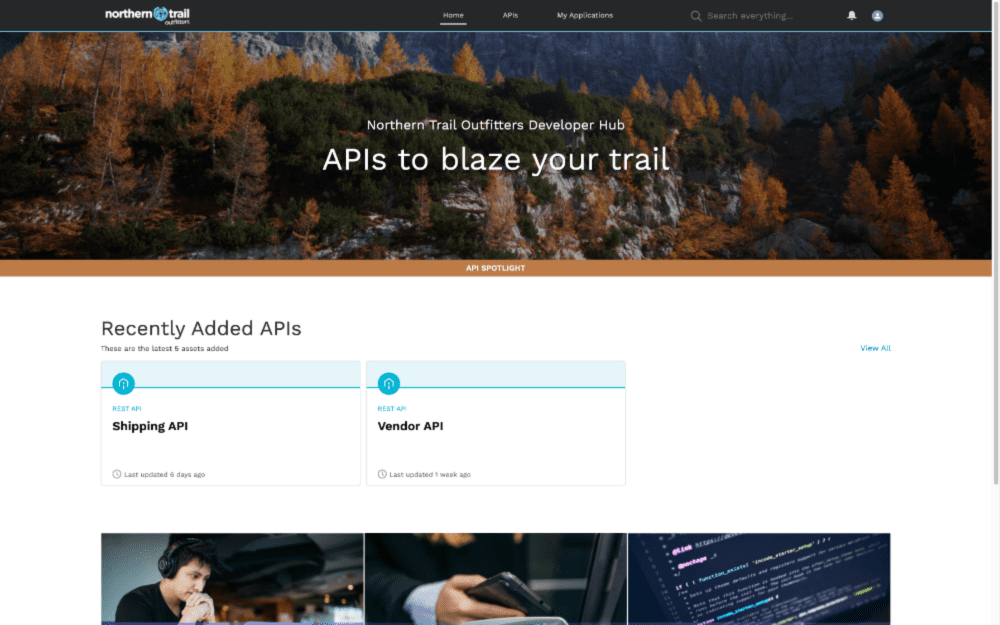The image size is (1000, 625).
Task: Select the thumbnail of man wearing headphones
Action: 232,578
